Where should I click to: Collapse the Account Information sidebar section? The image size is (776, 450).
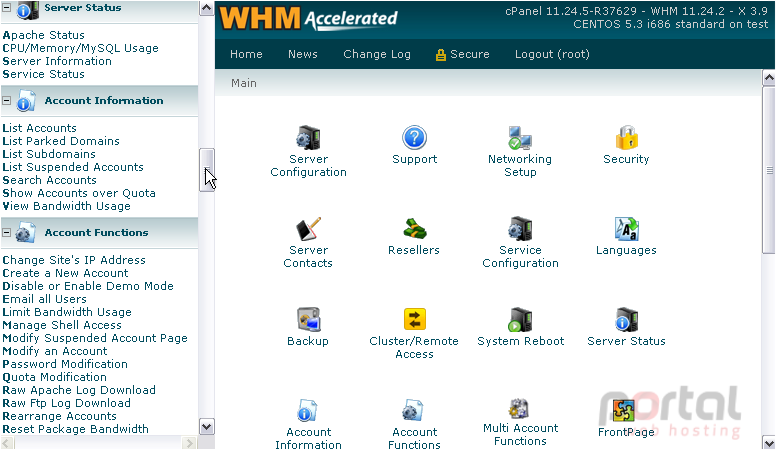pos(6,100)
